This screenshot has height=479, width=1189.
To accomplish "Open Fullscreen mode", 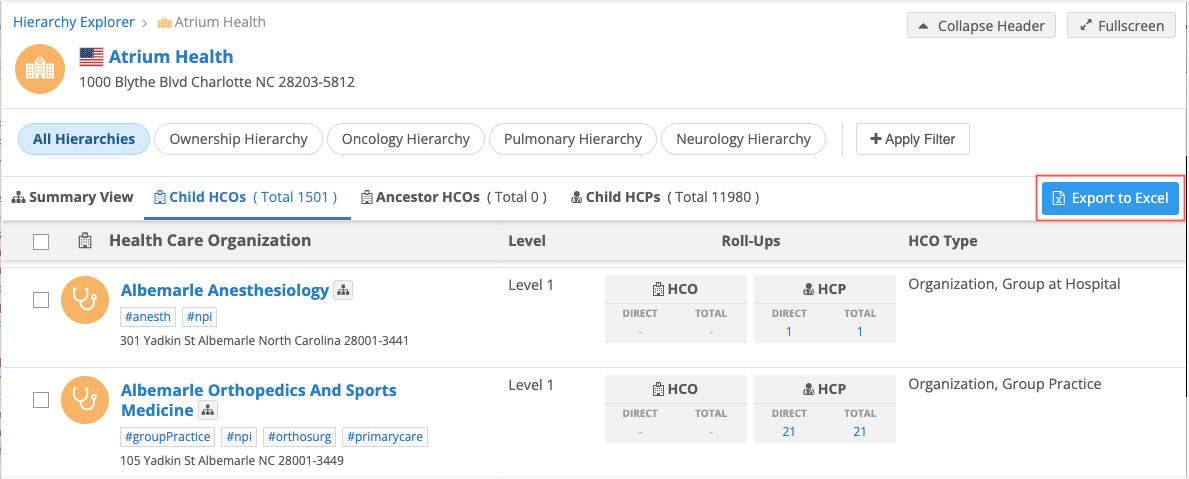I will (1122, 25).
